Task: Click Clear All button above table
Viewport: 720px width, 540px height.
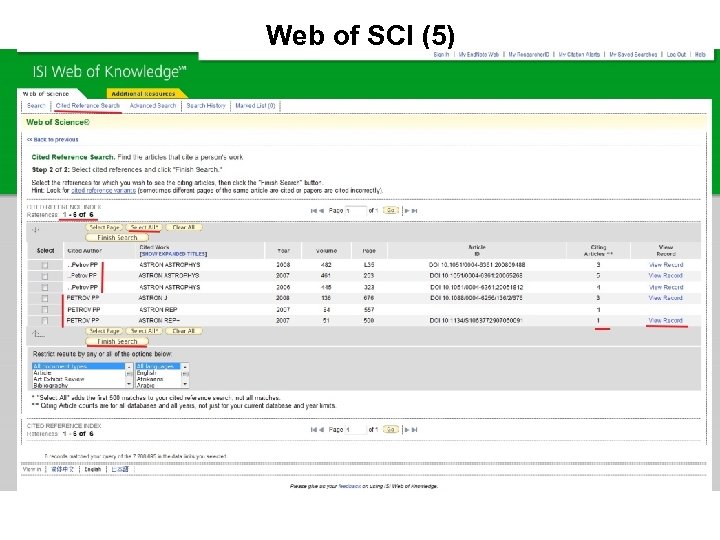Action: point(184,228)
